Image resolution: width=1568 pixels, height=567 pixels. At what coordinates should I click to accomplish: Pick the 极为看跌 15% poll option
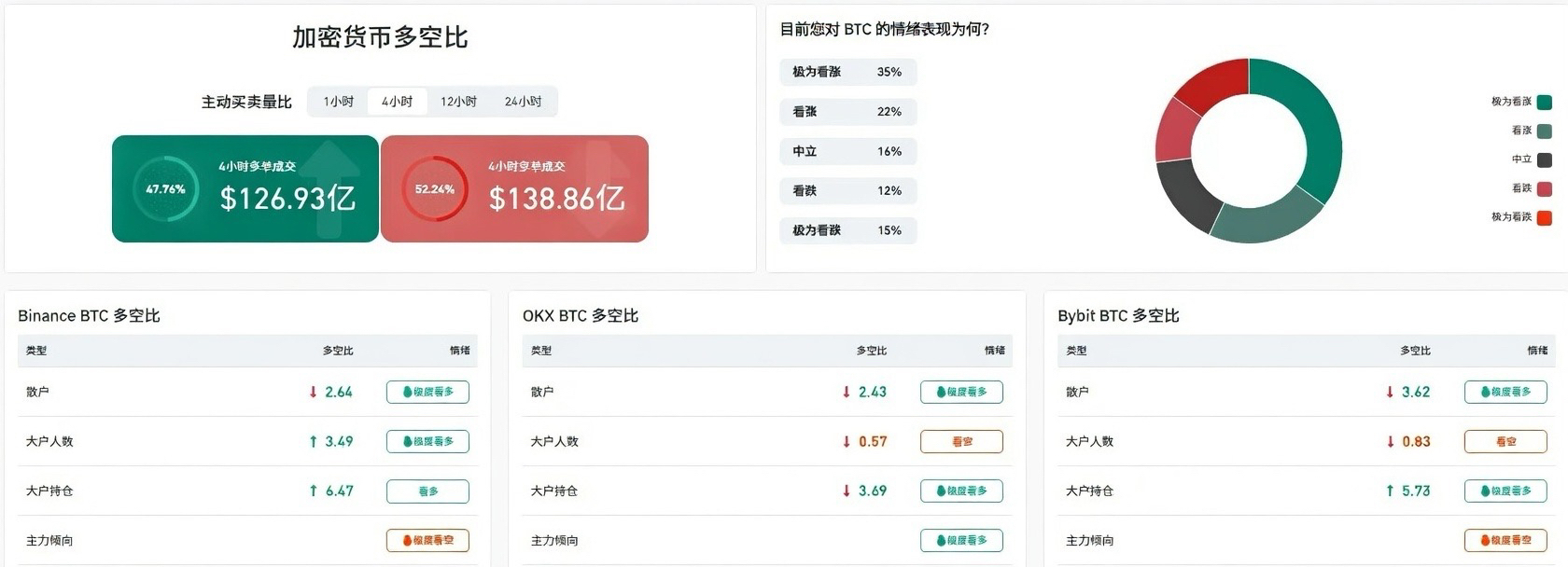pyautogui.click(x=847, y=230)
